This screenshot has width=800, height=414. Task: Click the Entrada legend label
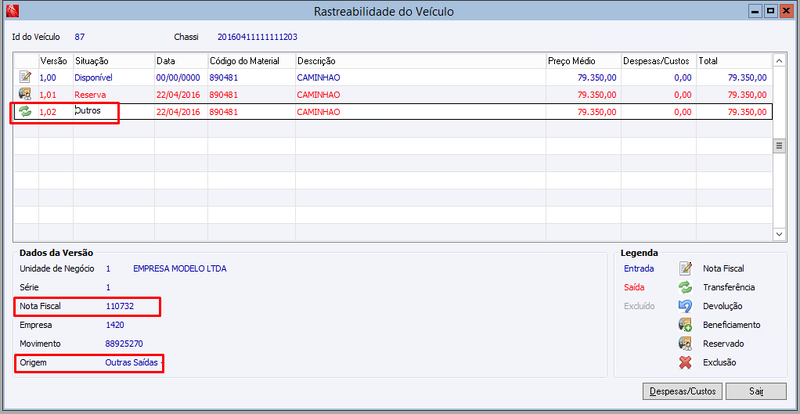(639, 269)
